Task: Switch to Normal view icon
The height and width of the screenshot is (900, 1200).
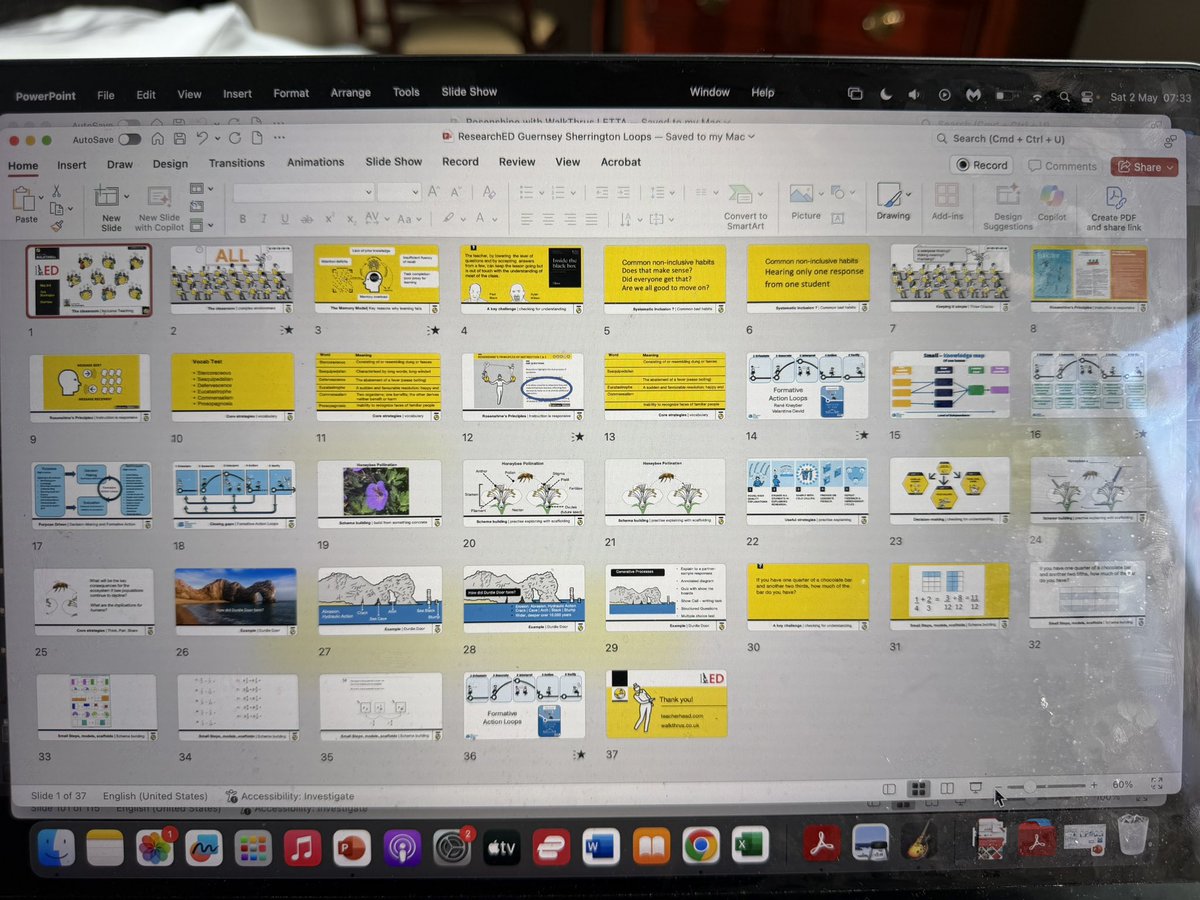Action: click(x=889, y=788)
